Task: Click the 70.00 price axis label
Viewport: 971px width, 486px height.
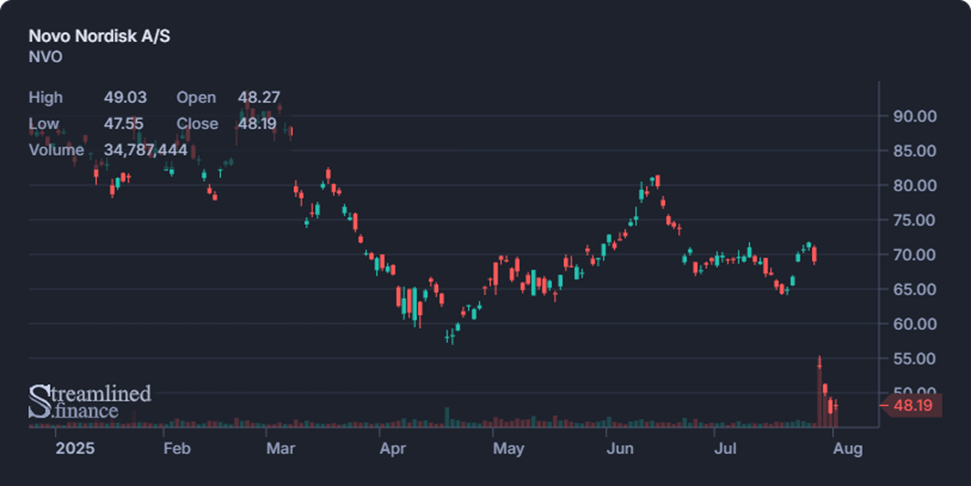Action: pyautogui.click(x=914, y=254)
